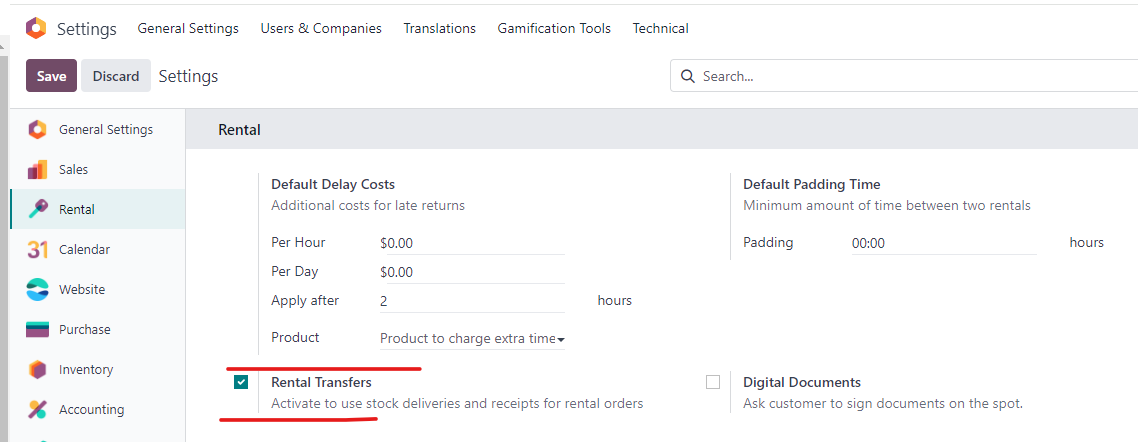Click the search magnifier icon
This screenshot has width=1138, height=442.
[x=687, y=76]
